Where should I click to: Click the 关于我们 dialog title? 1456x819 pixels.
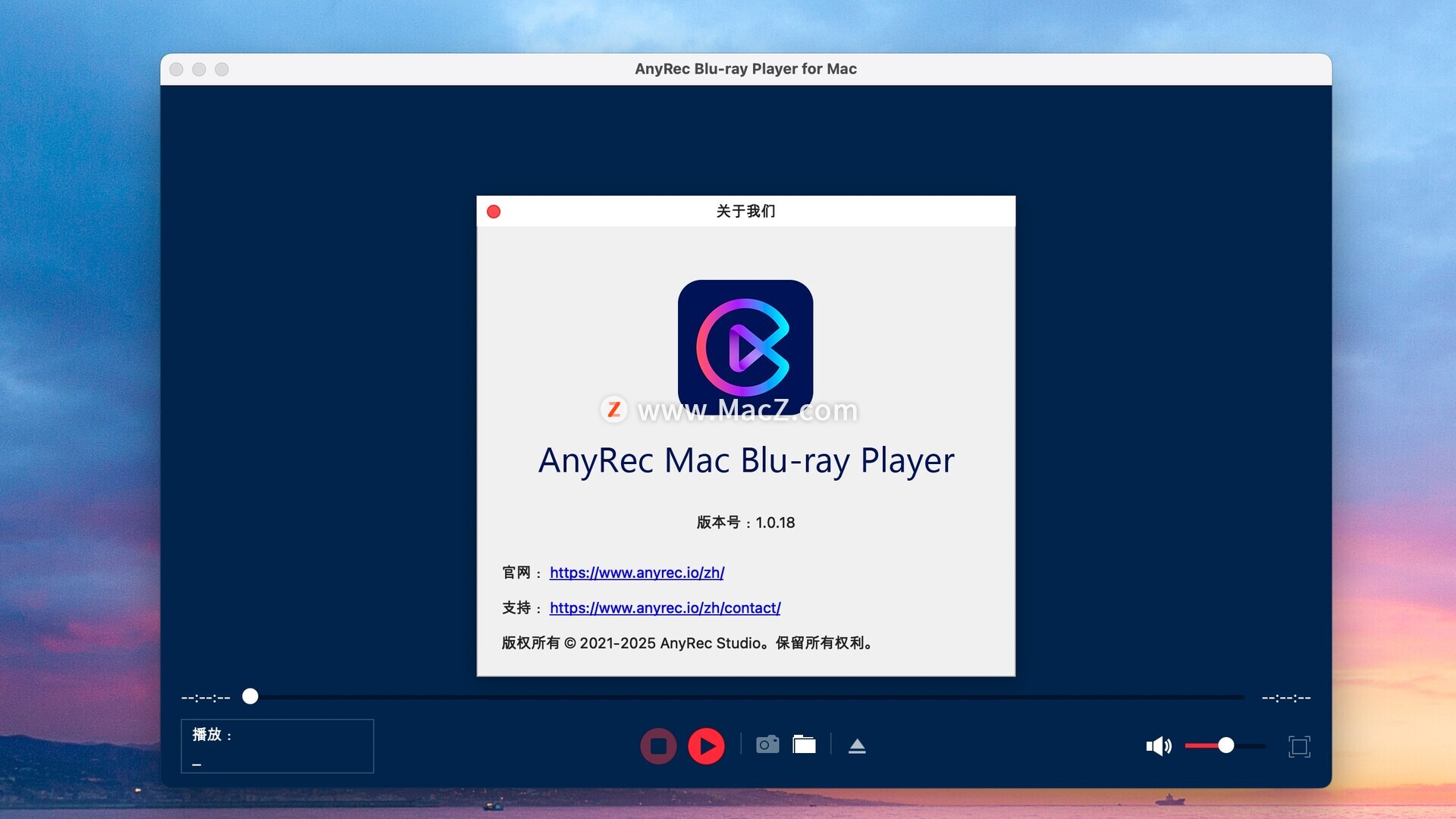(x=745, y=211)
